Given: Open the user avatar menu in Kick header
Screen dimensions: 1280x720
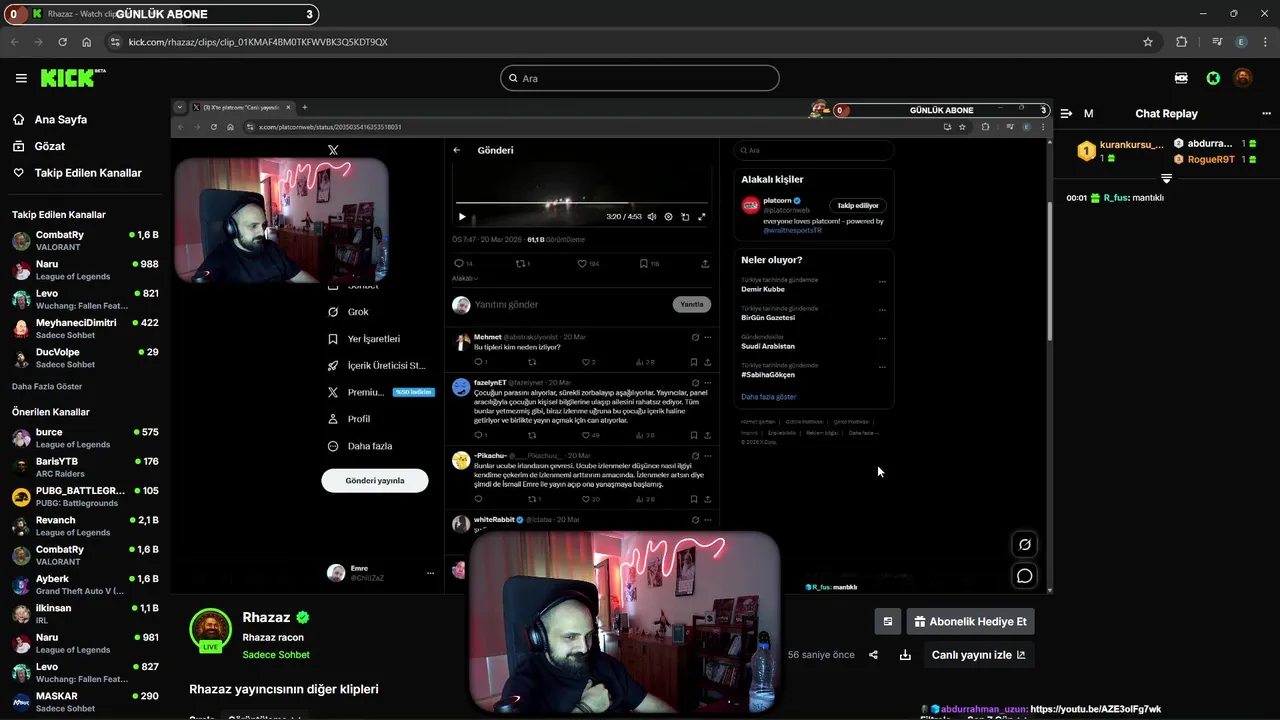Looking at the screenshot, I should point(1242,78).
